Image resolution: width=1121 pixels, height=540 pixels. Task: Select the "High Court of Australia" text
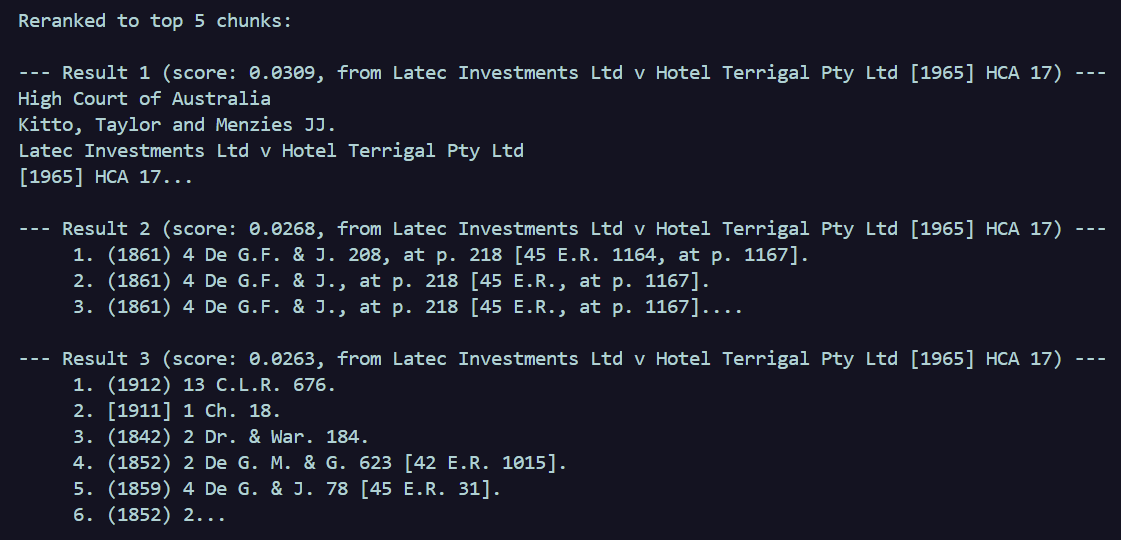point(144,98)
